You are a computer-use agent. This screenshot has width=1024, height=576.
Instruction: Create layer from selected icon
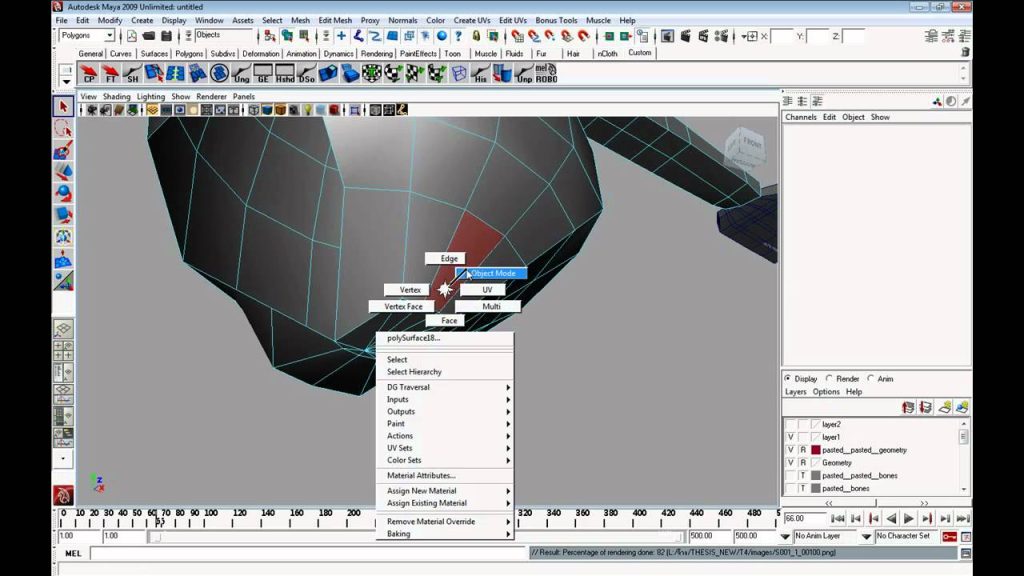tap(962, 408)
